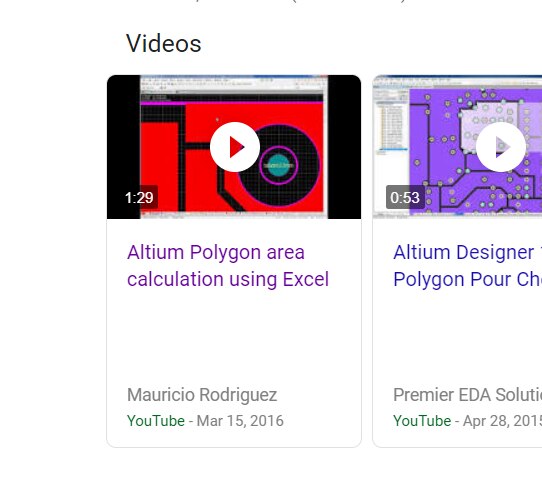Click the YouTube source label under Mauricio Rodriguez

coord(156,421)
